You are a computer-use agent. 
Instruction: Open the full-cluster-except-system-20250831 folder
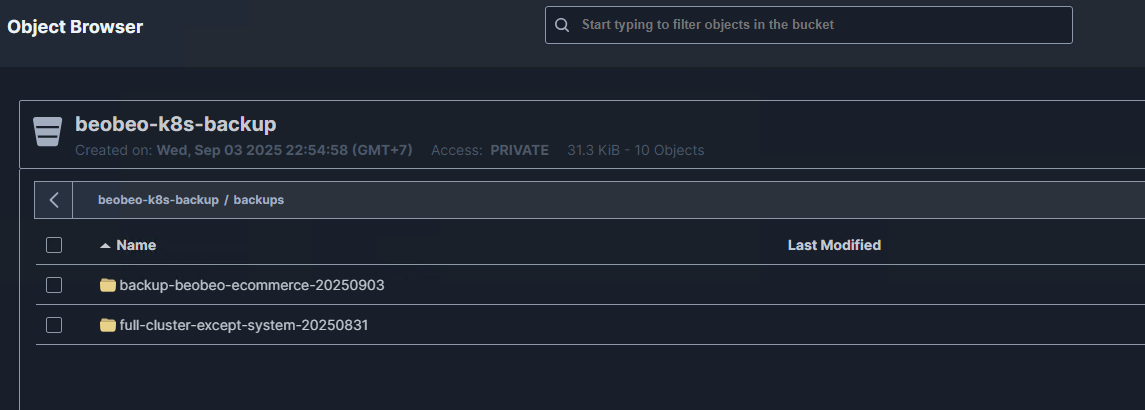244,325
